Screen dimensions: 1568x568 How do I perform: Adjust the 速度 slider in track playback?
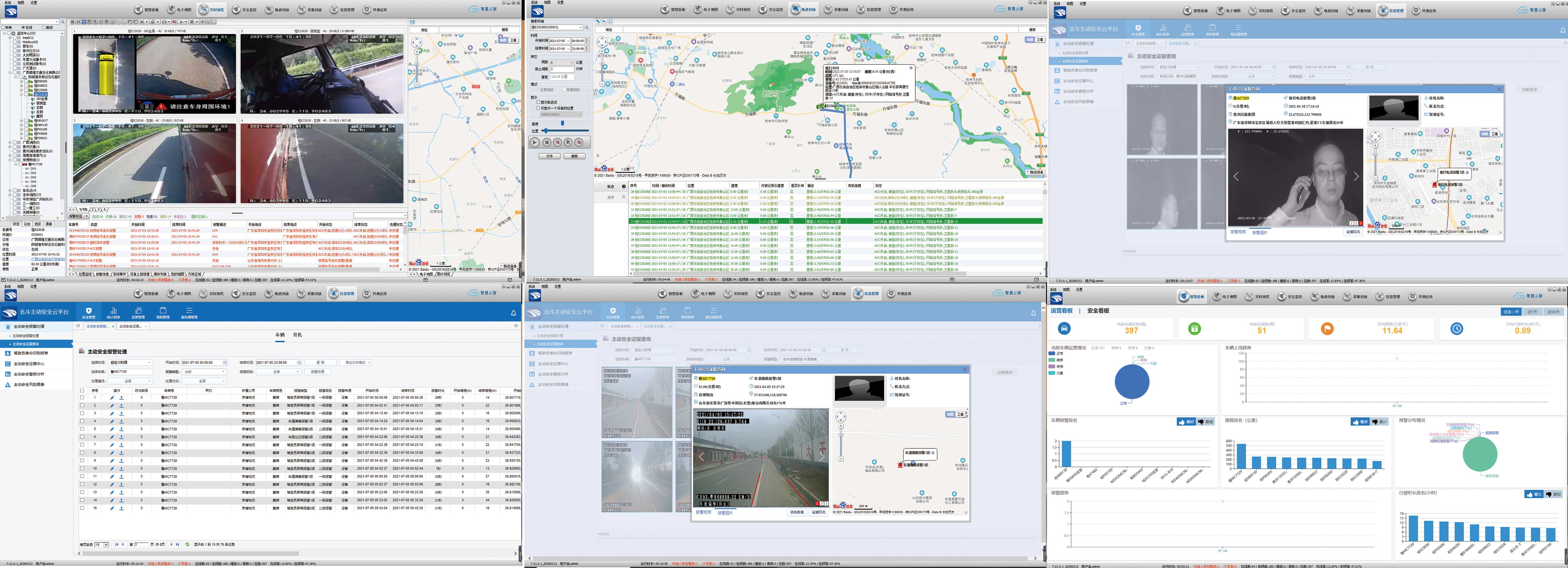coord(562,123)
